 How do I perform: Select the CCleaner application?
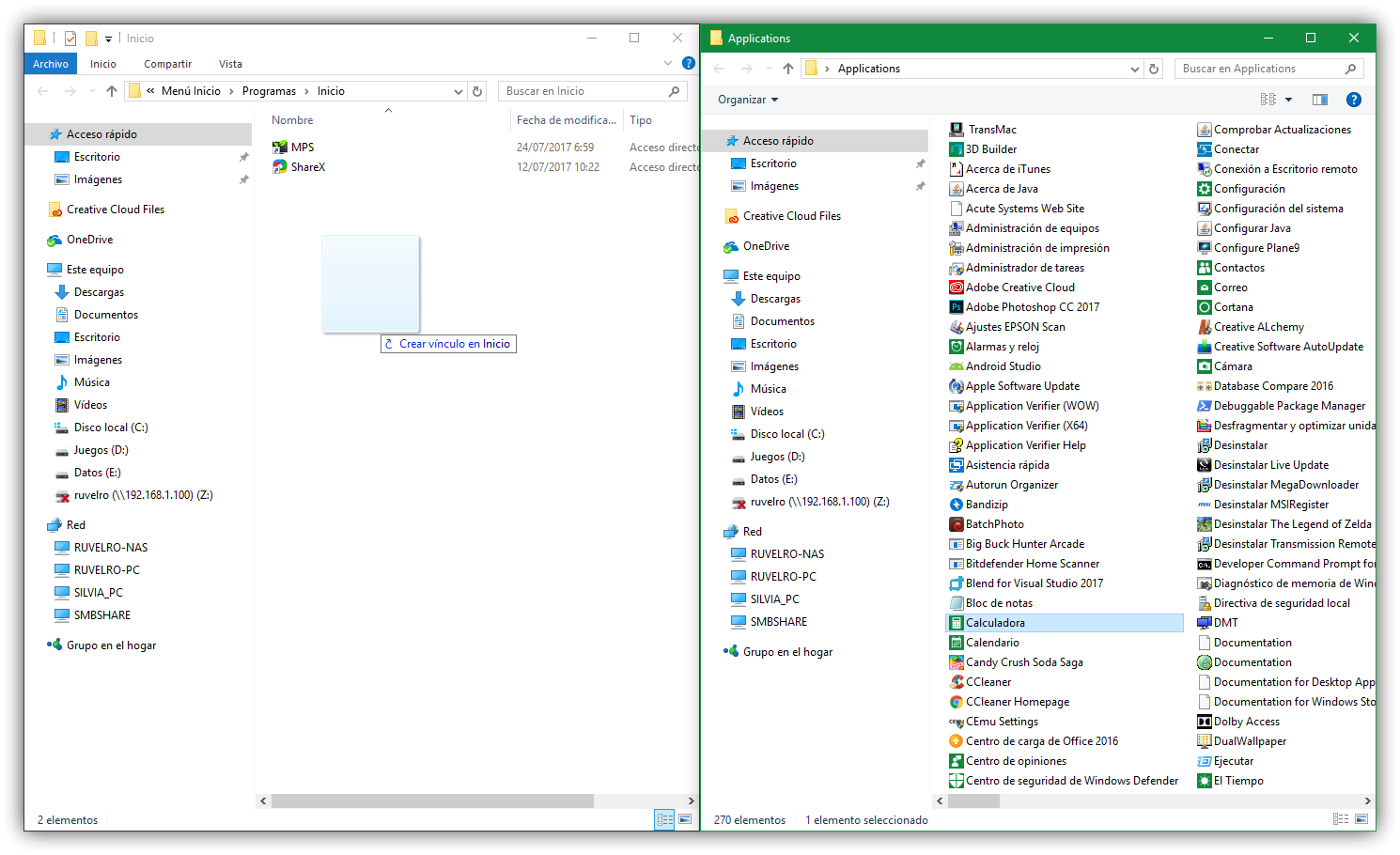980,682
